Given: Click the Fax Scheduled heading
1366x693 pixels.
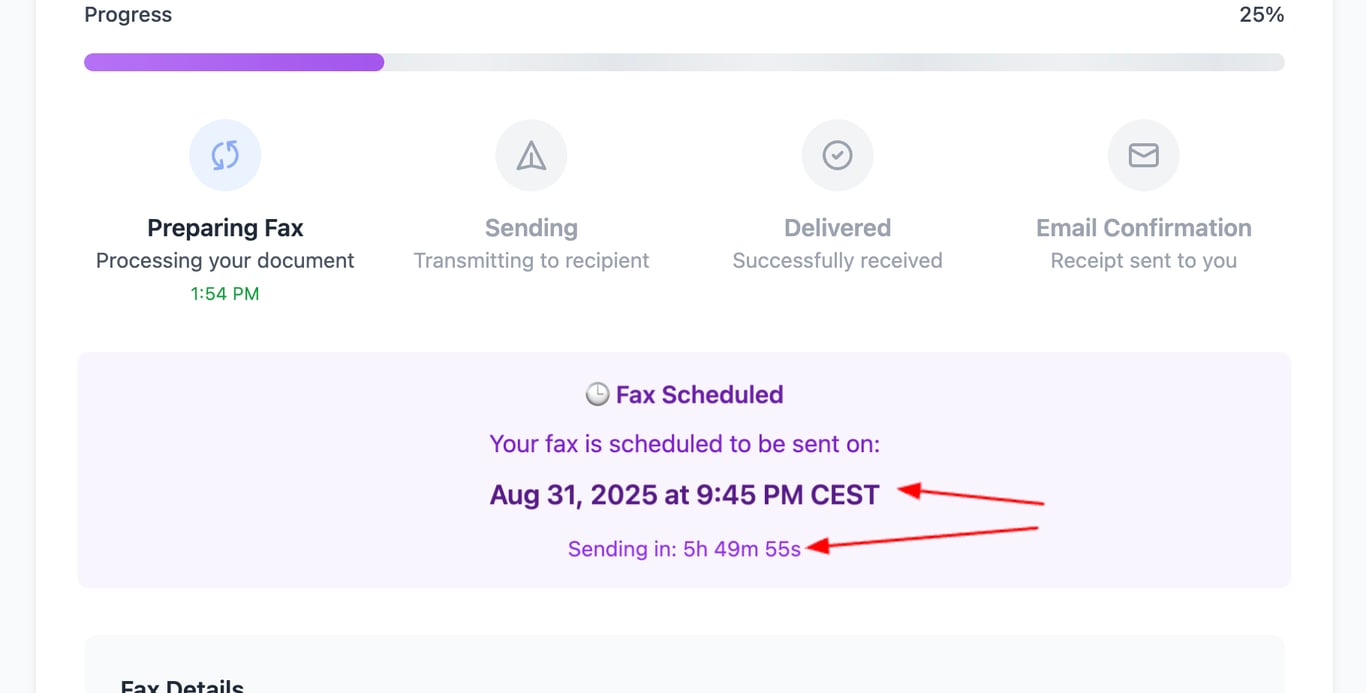Looking at the screenshot, I should (x=699, y=395).
